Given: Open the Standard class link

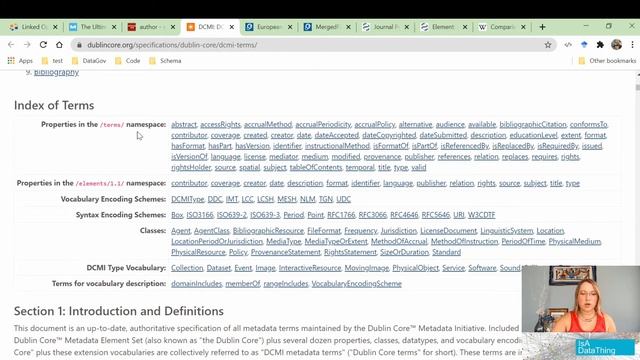Looking at the screenshot, I should 447,252.
